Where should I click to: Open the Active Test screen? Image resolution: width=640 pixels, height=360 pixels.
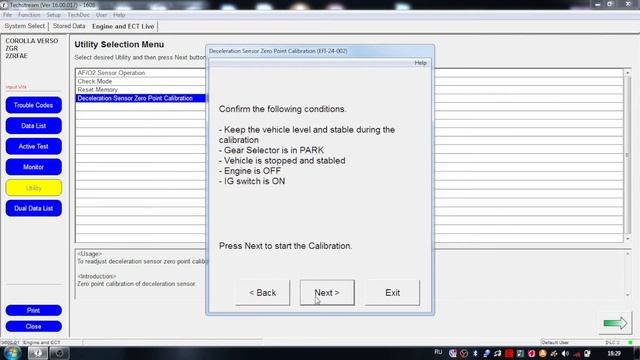(33, 147)
